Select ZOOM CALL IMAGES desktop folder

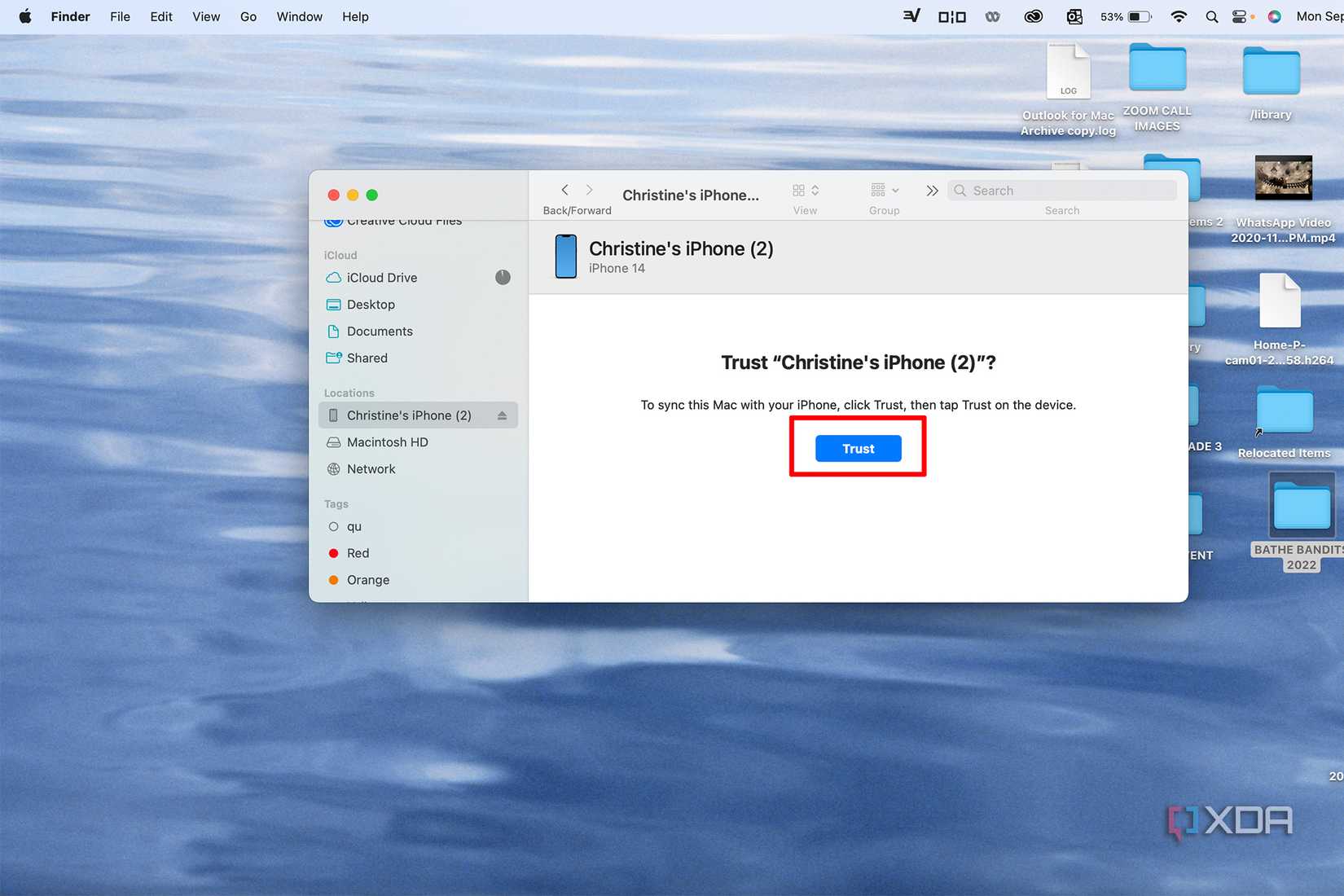[1157, 86]
